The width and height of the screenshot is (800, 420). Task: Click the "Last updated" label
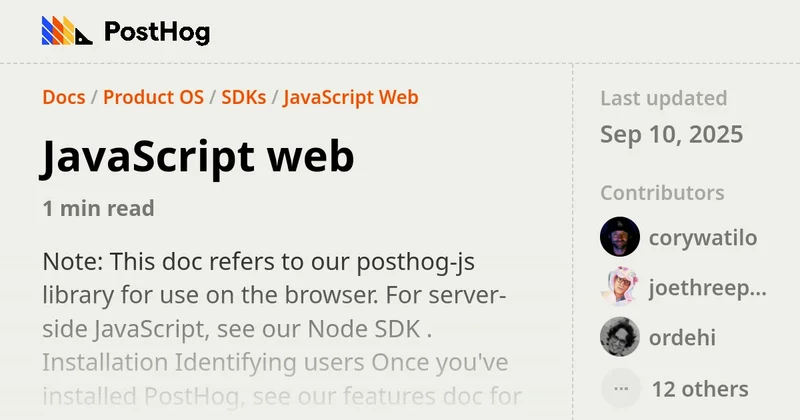pyautogui.click(x=663, y=98)
